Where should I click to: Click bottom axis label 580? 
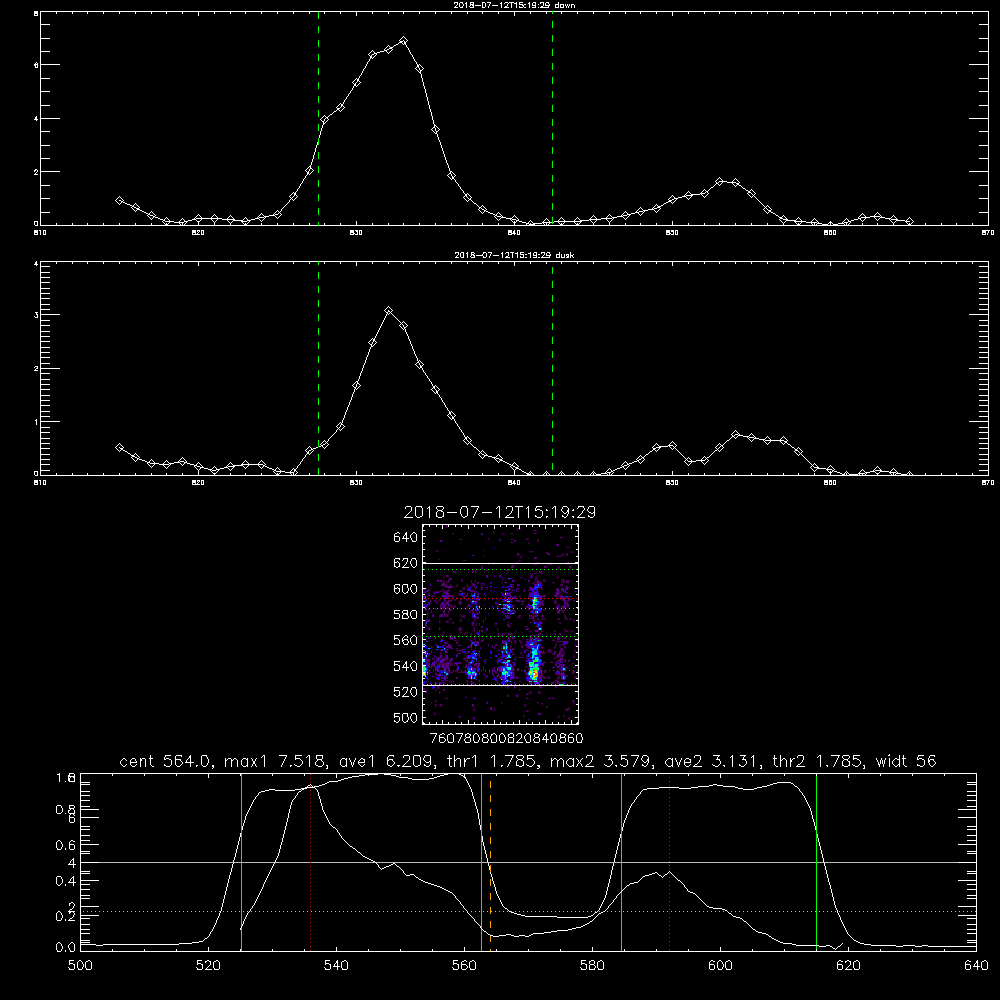coord(592,966)
